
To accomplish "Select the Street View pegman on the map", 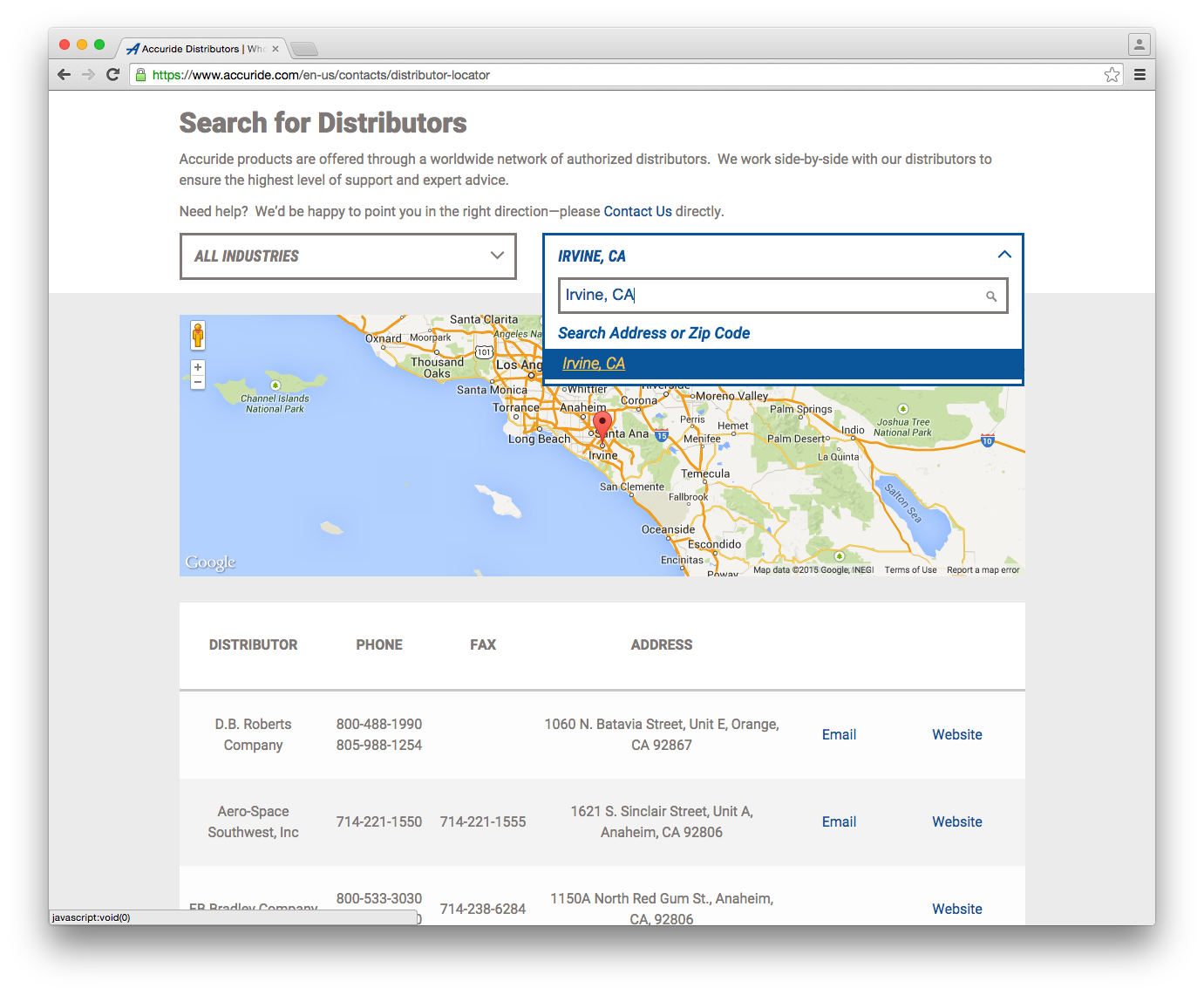I will [198, 334].
